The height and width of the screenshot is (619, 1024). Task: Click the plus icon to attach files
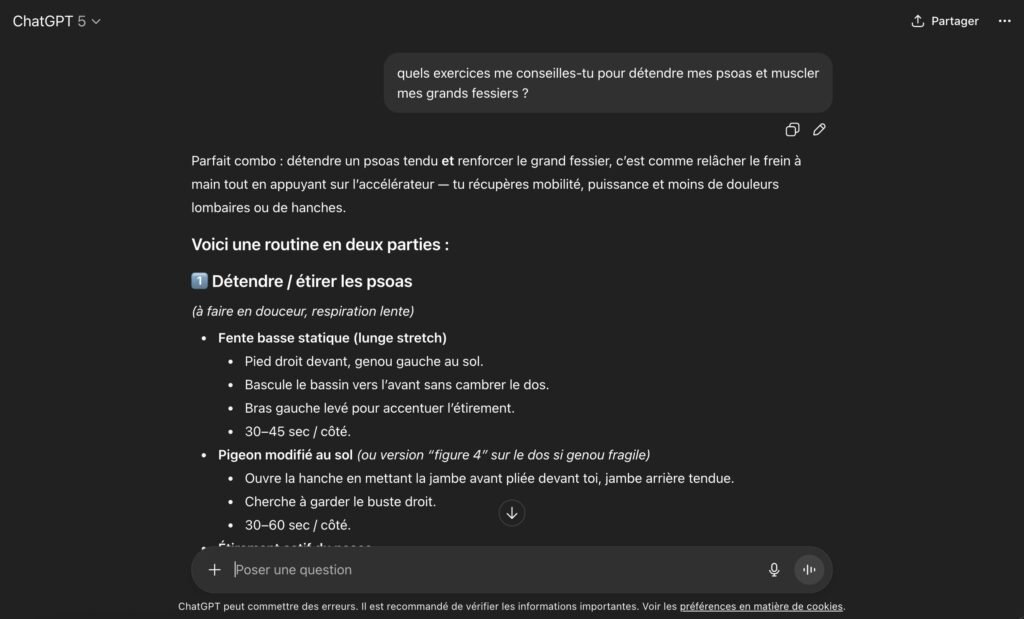(214, 570)
